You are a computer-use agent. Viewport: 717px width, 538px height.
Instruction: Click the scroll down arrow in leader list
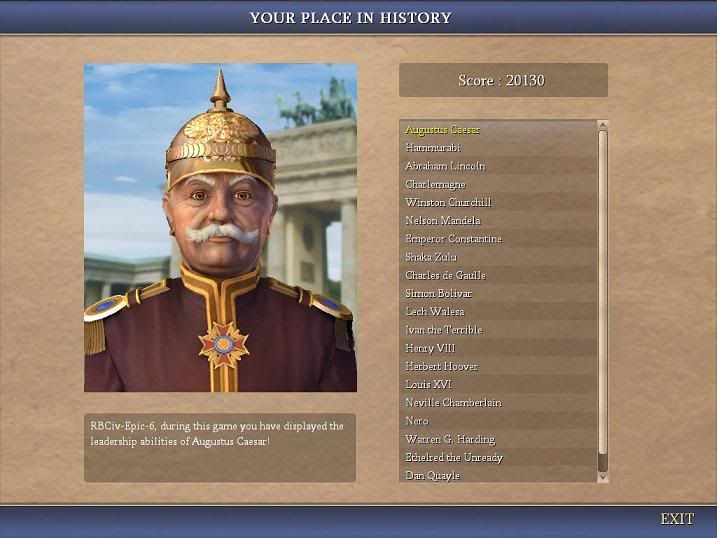603,477
